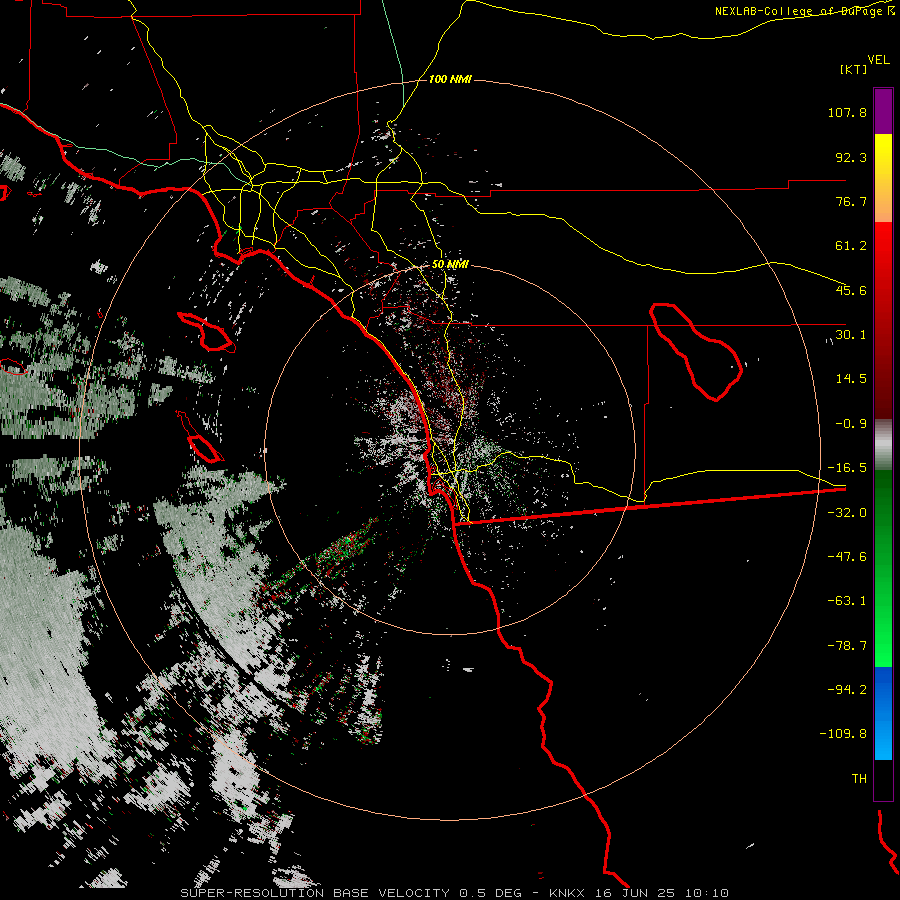Click the -109.8 velocity scale value
This screenshot has width=900, height=900.
point(843,734)
